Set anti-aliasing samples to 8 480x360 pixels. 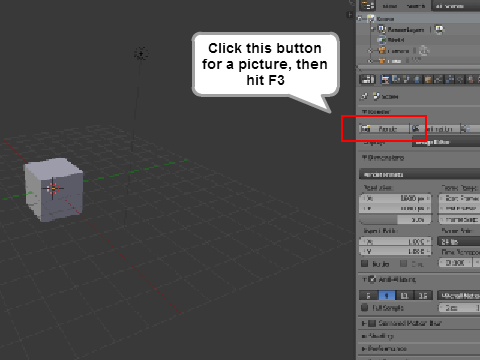tap(387, 295)
